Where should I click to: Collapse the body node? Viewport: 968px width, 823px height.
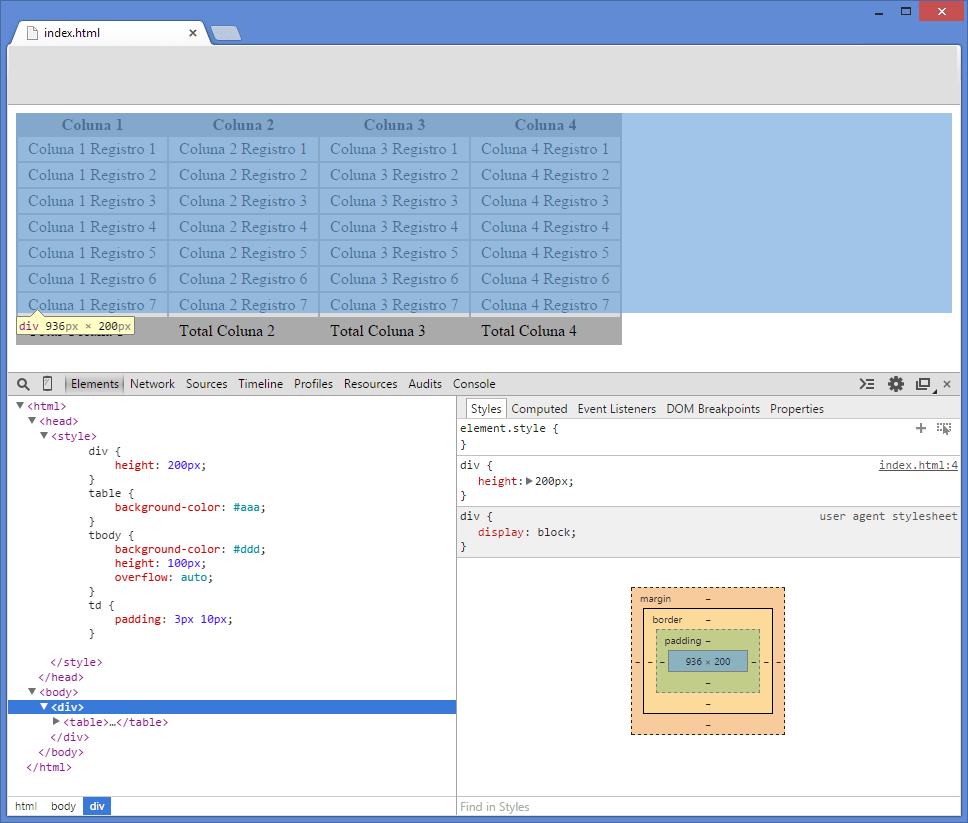[x=31, y=691]
